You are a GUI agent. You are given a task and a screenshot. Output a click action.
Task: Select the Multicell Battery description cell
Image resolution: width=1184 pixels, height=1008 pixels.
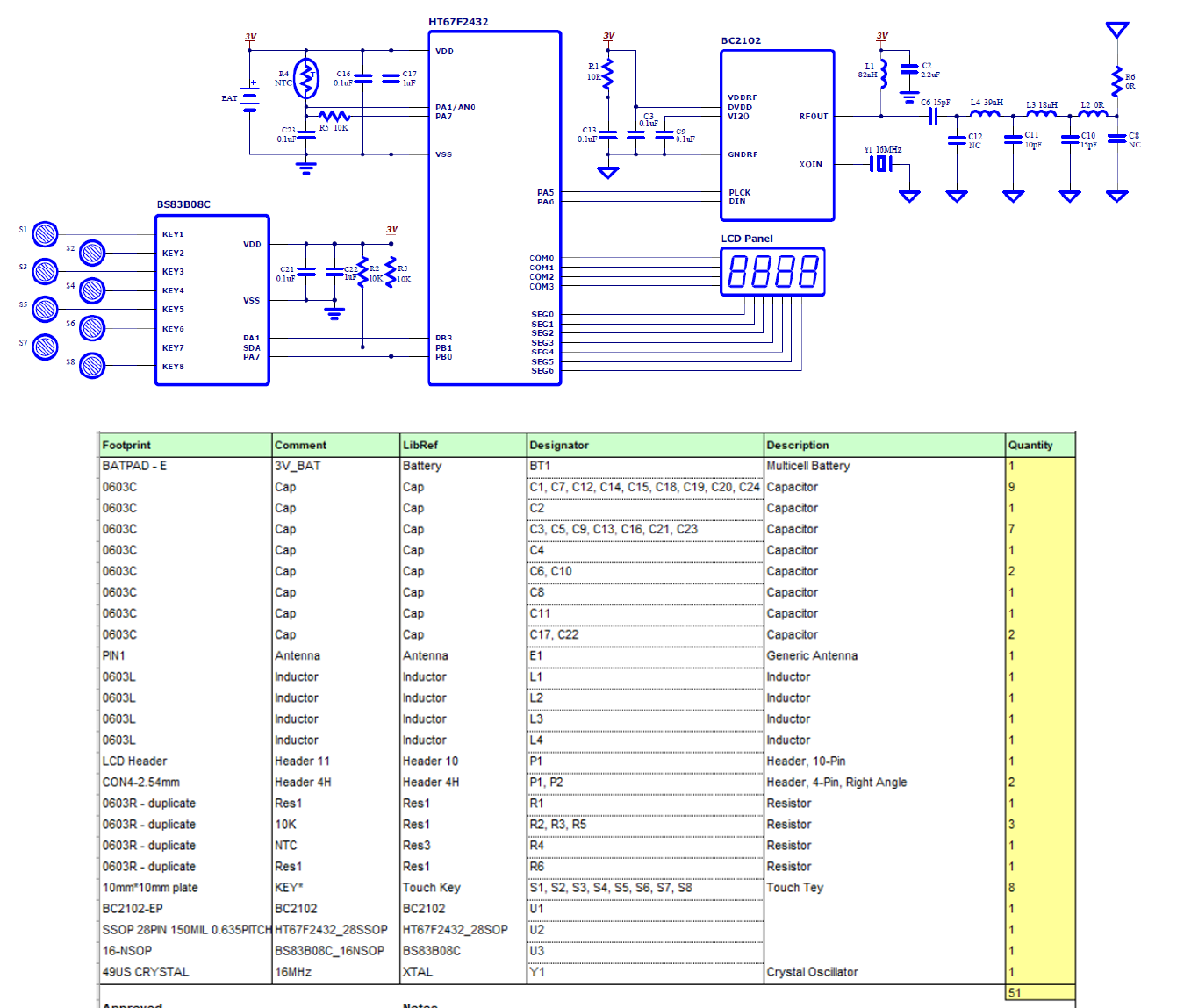coord(885,466)
